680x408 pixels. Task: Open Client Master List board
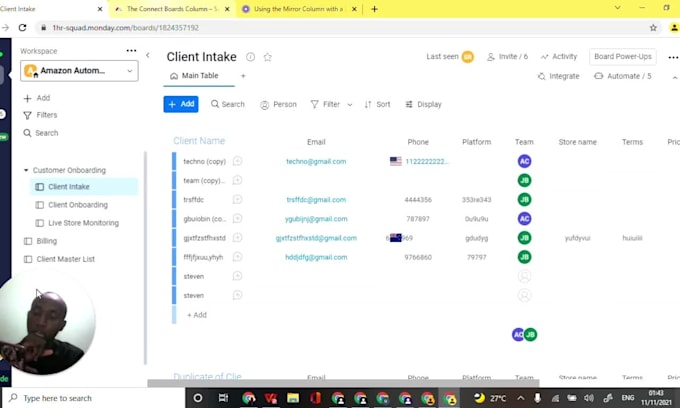coord(65,259)
